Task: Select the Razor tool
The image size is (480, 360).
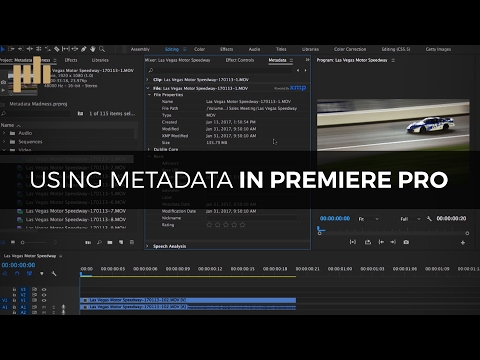Action: [x=57, y=49]
